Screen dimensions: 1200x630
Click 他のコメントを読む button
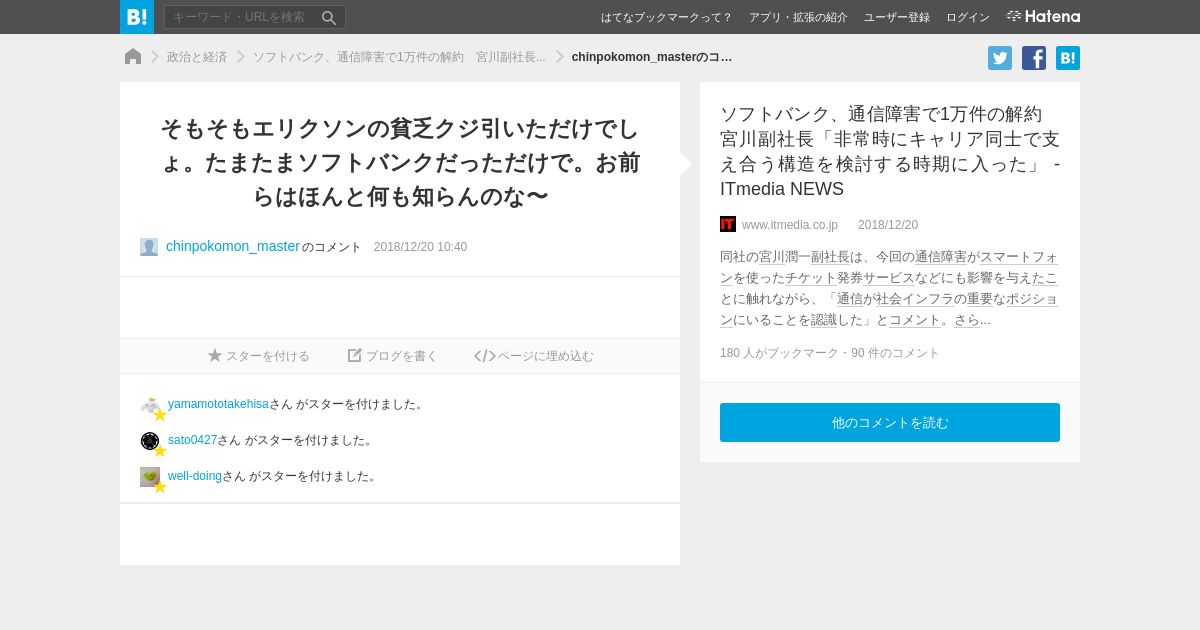pyautogui.click(x=890, y=422)
